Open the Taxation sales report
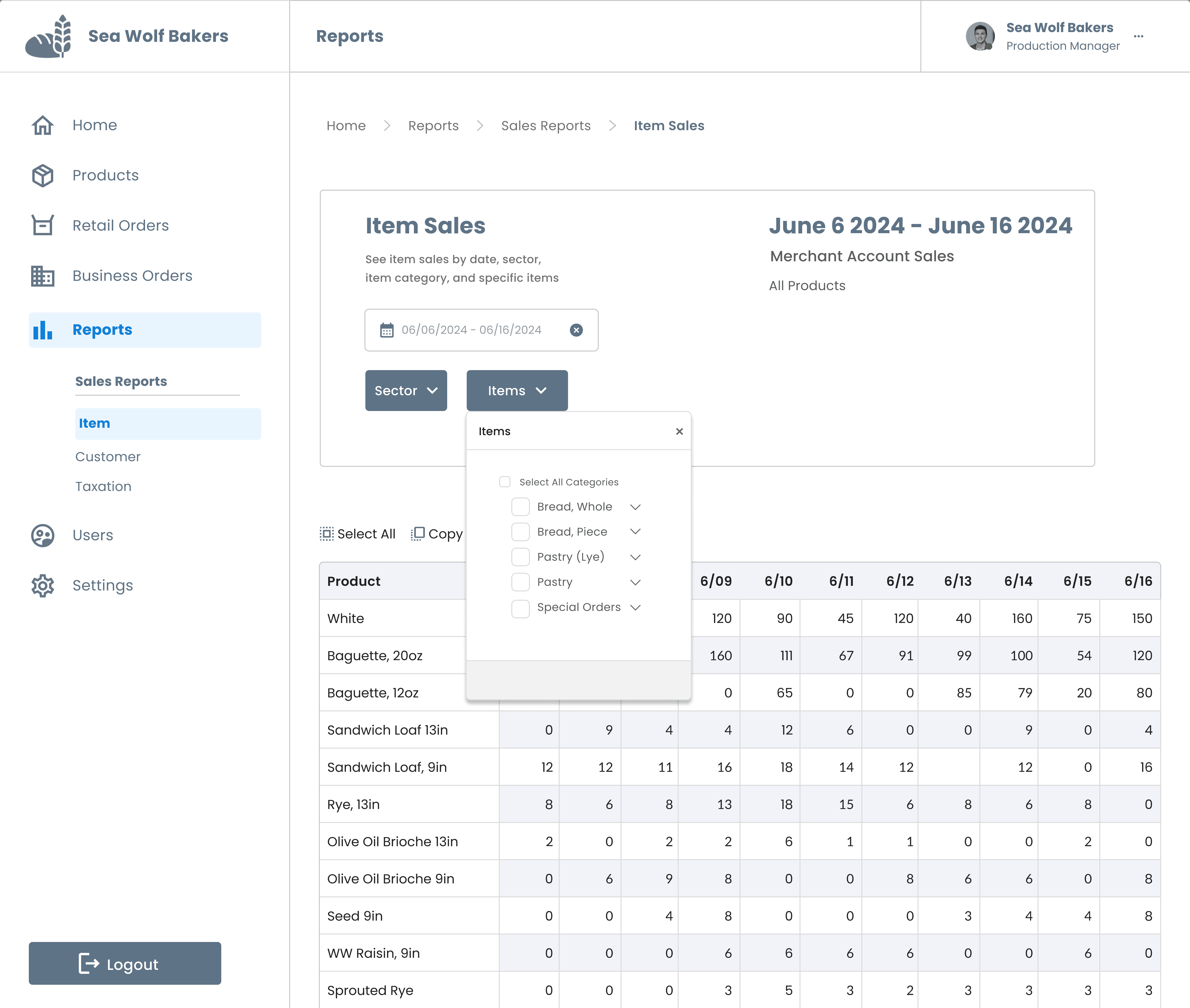 point(103,487)
